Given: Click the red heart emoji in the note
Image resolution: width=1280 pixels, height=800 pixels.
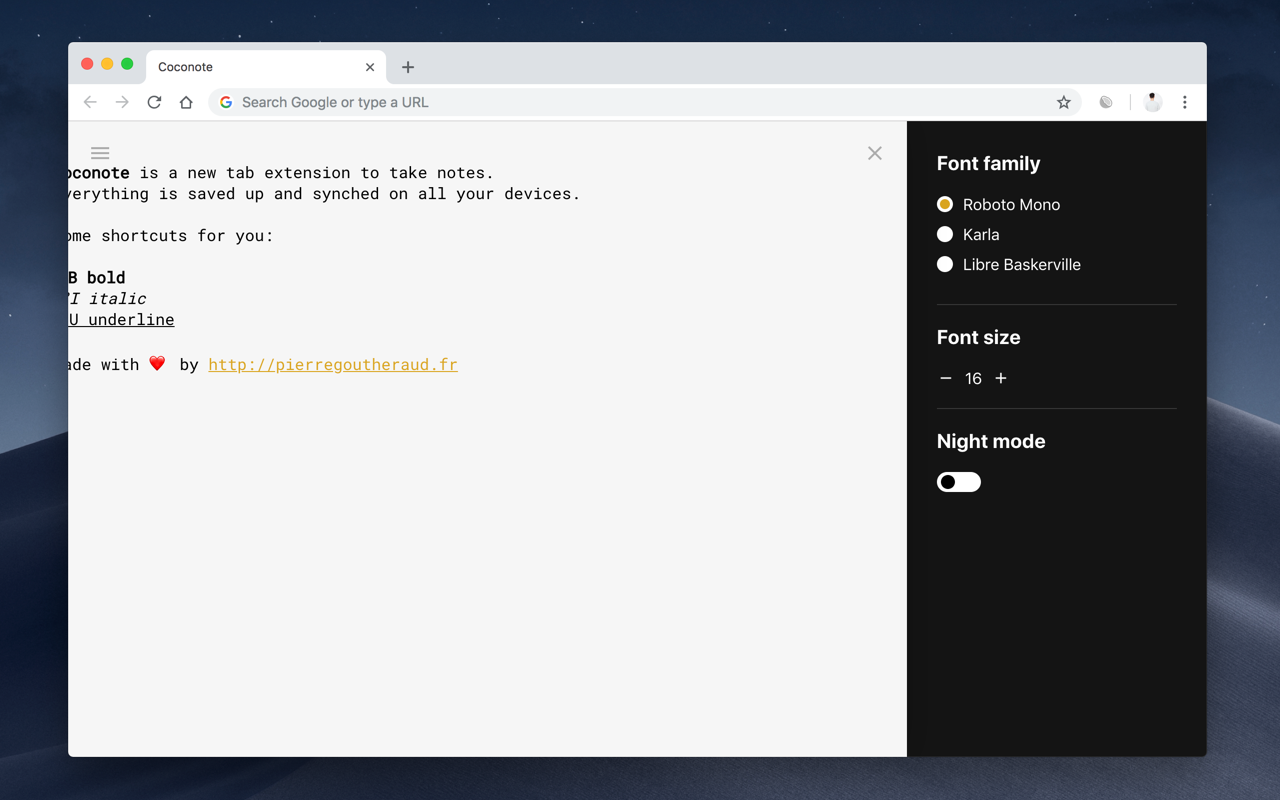Looking at the screenshot, I should point(157,364).
